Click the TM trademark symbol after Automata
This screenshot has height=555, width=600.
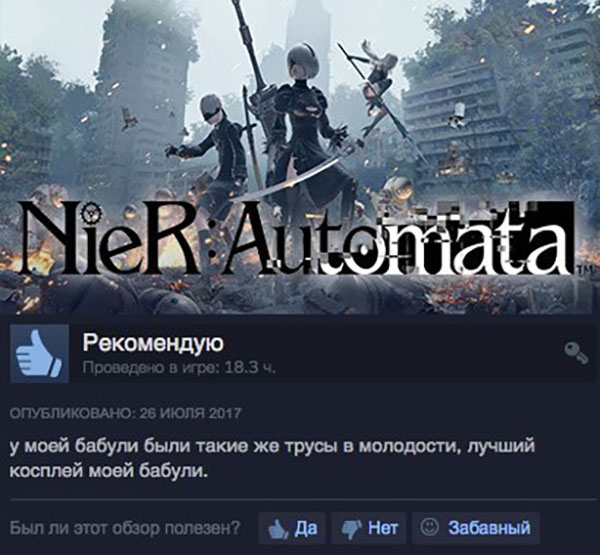tap(581, 271)
